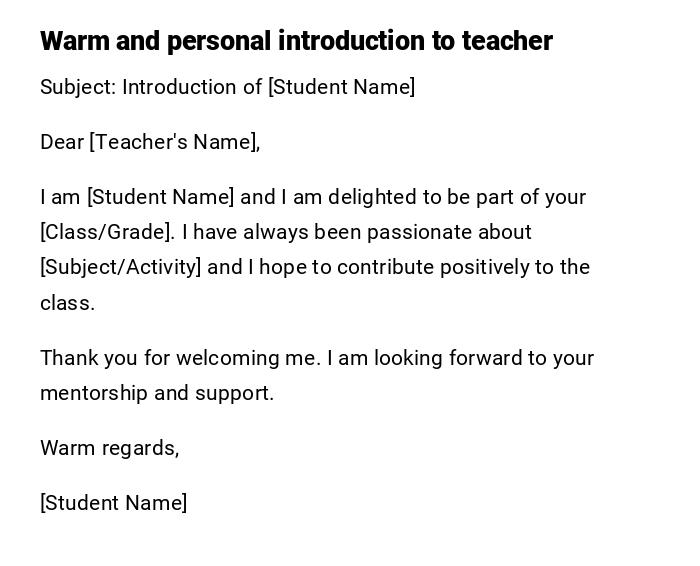Viewport: 700px width, 566px height.
Task: Click the word "Dear" in the greeting
Action: 62,142
